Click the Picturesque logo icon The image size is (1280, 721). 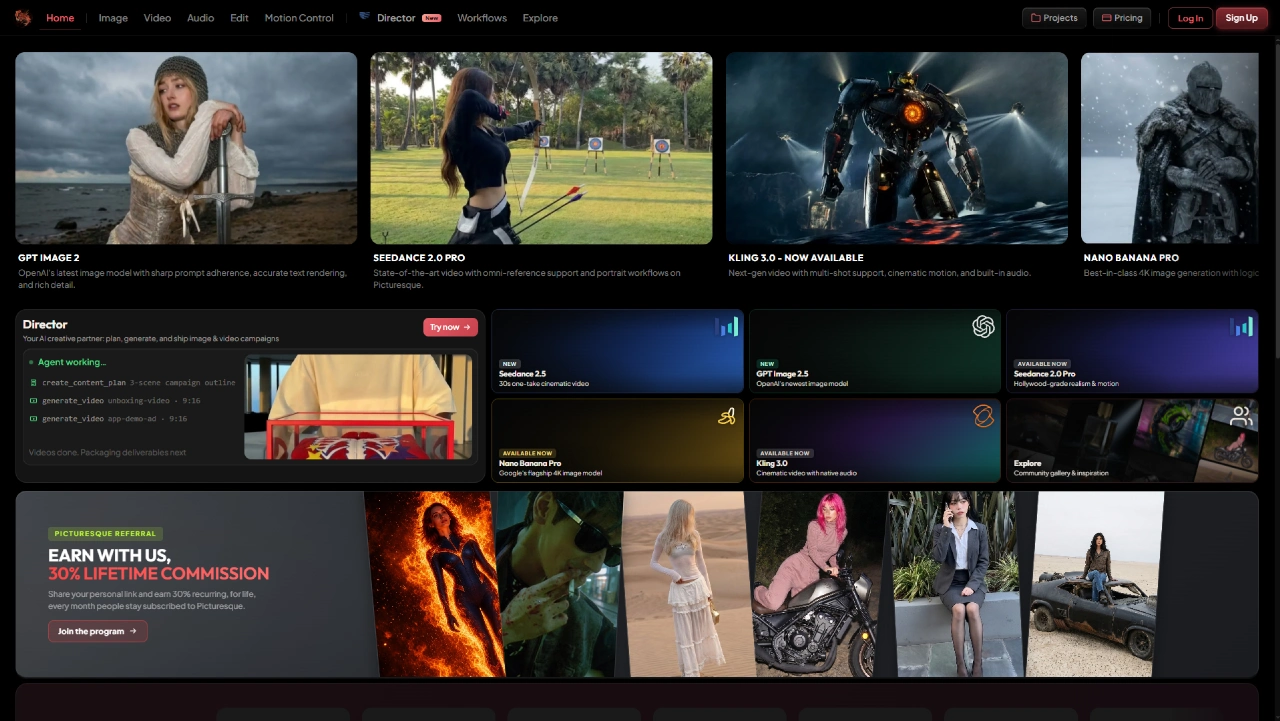(23, 17)
